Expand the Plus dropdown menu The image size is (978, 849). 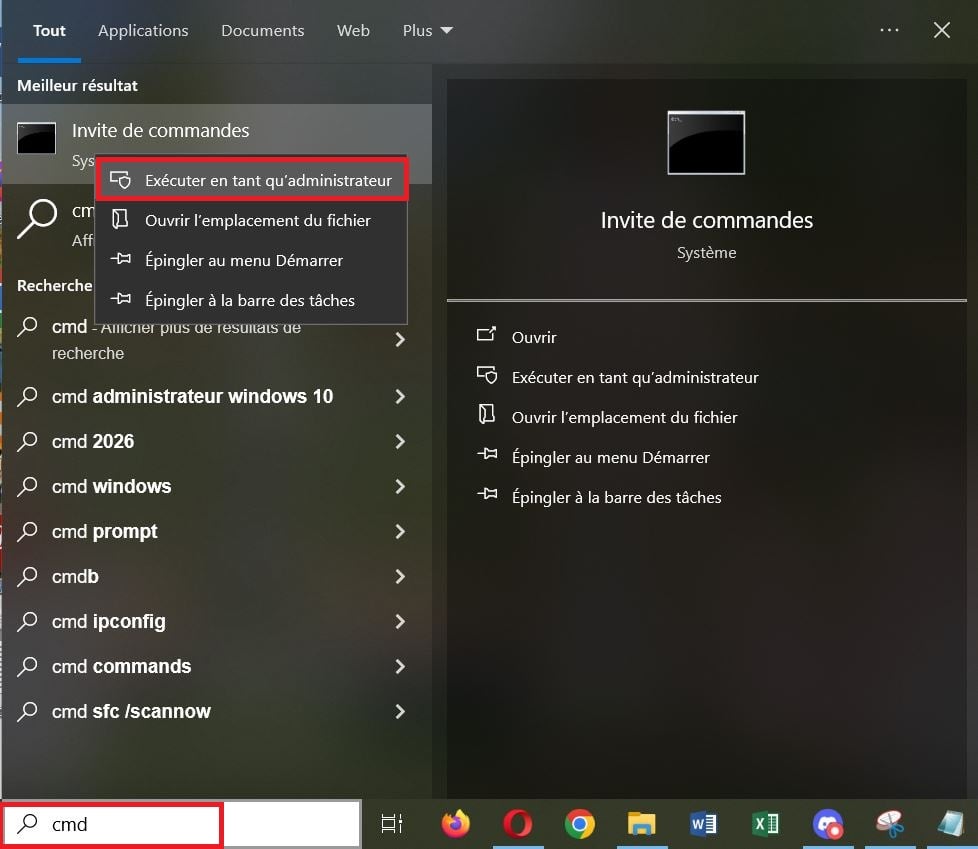pos(428,31)
